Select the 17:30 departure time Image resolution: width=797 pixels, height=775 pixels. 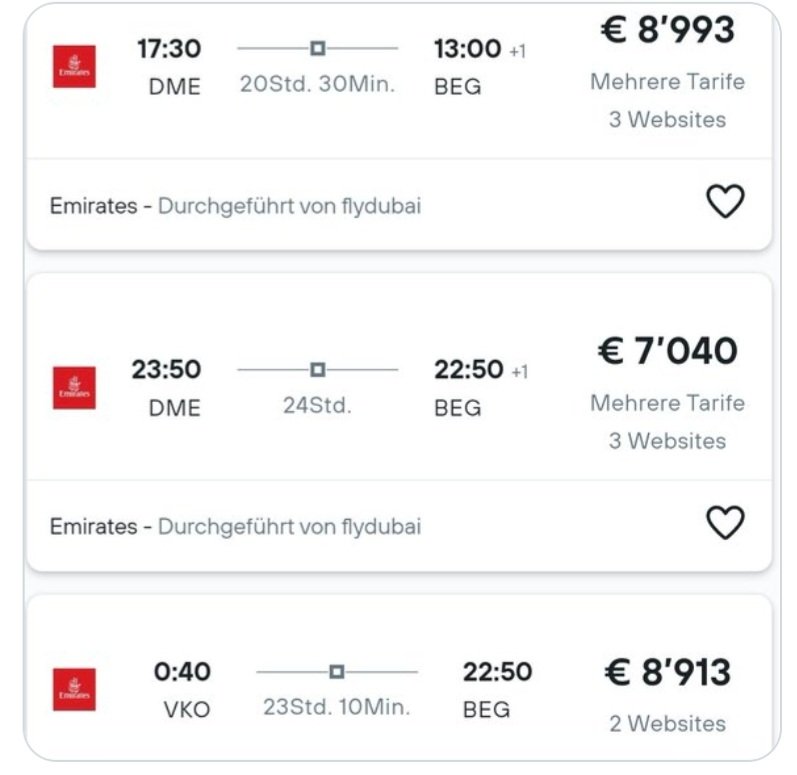[x=168, y=48]
